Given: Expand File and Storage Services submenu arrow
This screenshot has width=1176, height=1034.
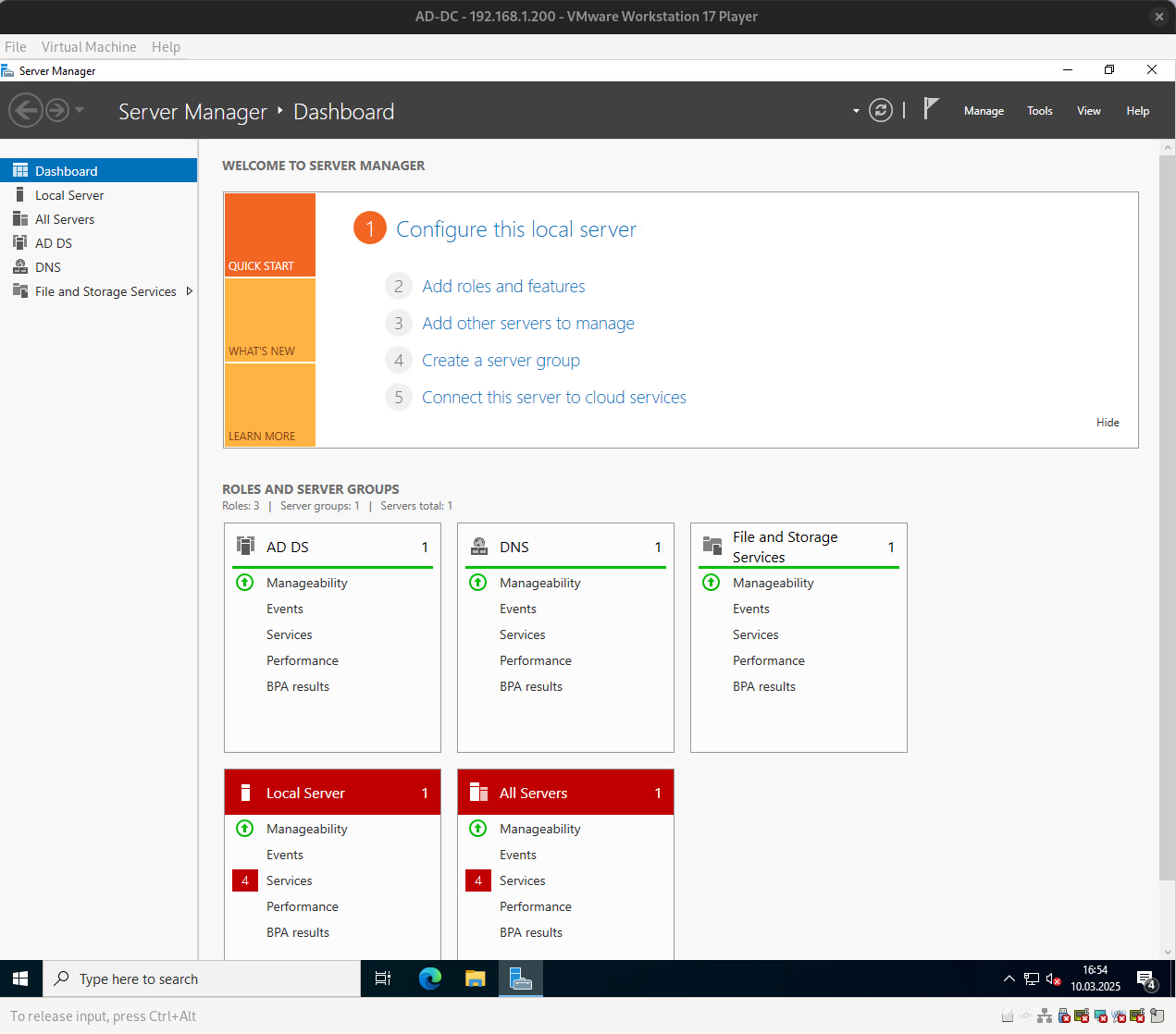Looking at the screenshot, I should pyautogui.click(x=190, y=291).
